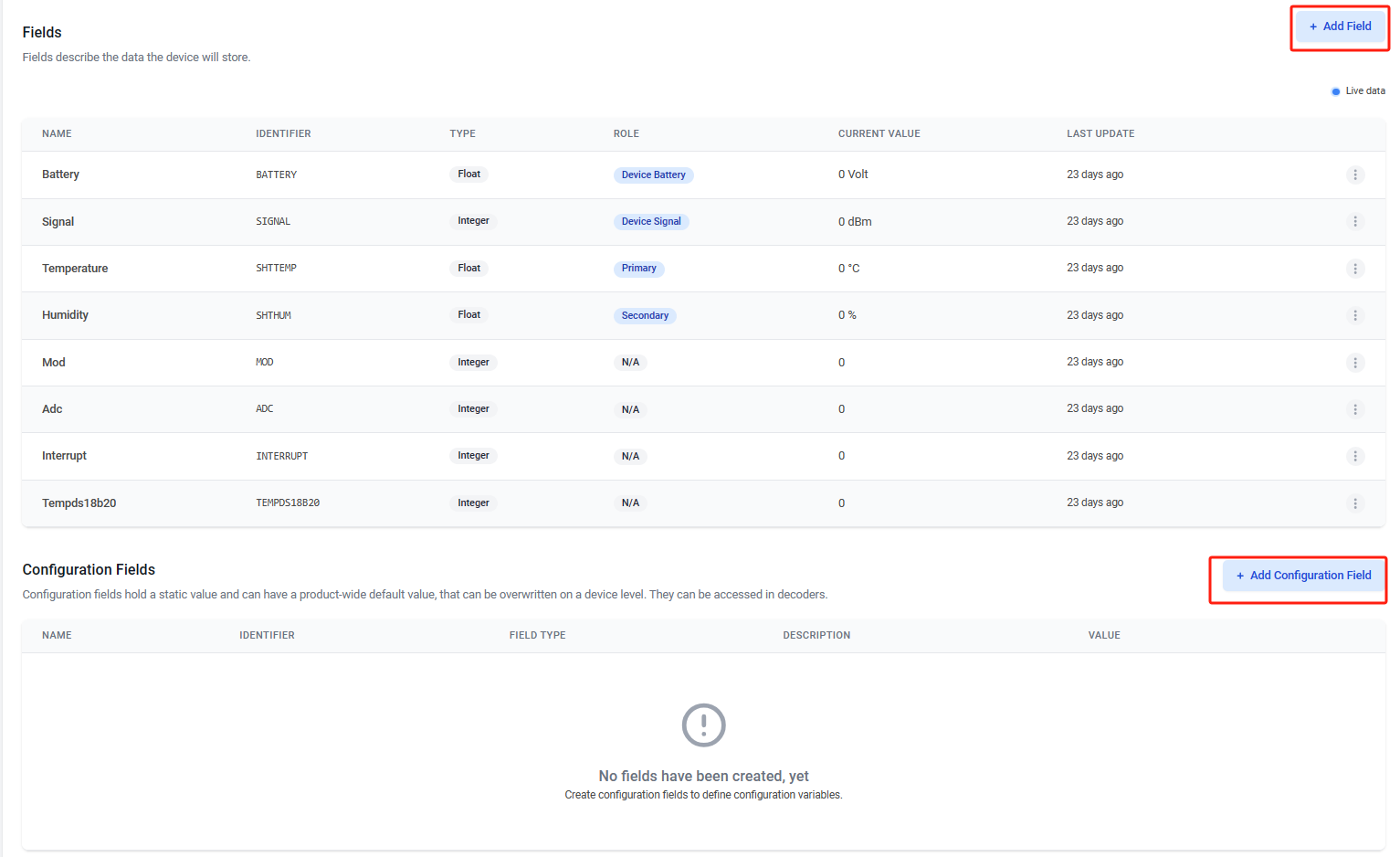This screenshot has height=857, width=1400.
Task: Click the N/A role badge for Mod
Action: [x=630, y=363]
